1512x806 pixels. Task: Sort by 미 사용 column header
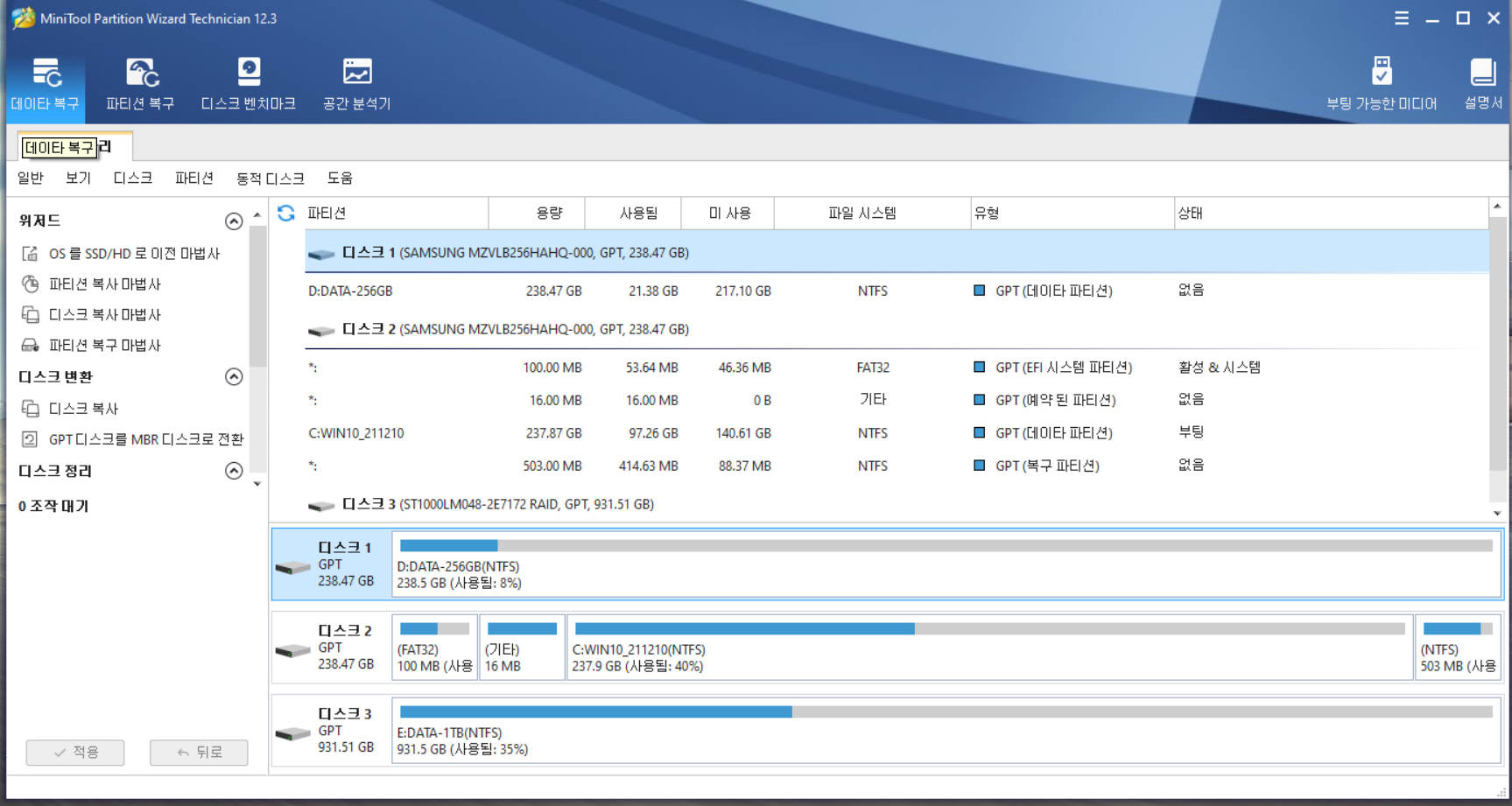pyautogui.click(x=728, y=213)
